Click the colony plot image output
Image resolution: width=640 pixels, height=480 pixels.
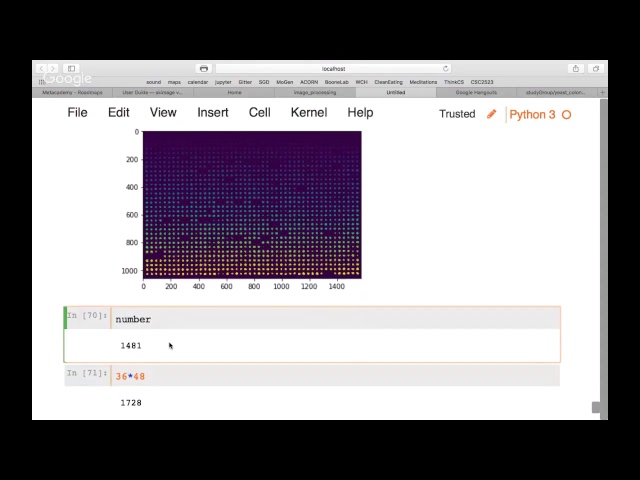tap(252, 205)
